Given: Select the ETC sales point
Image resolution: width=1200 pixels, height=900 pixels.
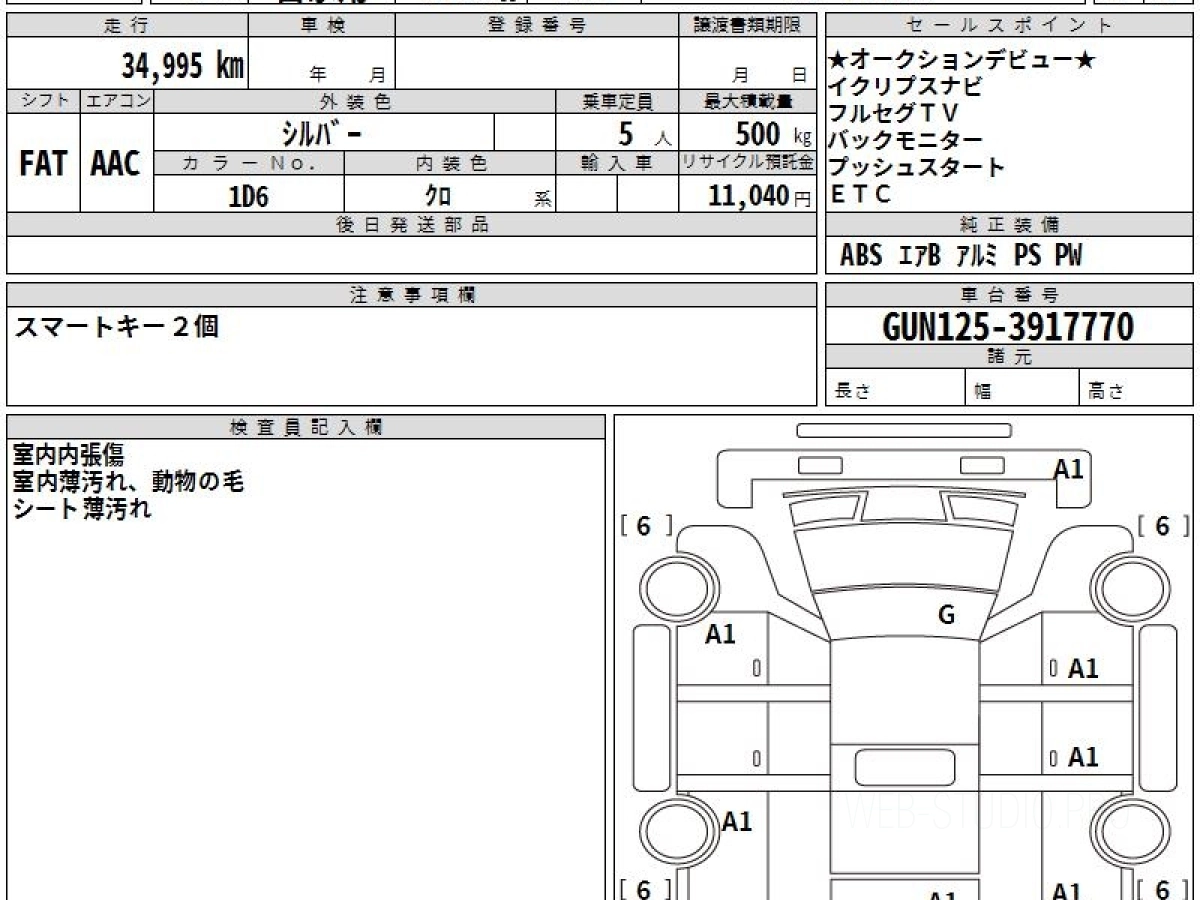Looking at the screenshot, I should (x=861, y=194).
